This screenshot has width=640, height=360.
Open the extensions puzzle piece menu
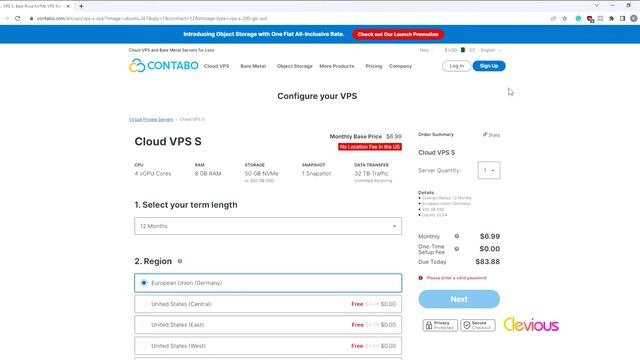[x=611, y=18]
